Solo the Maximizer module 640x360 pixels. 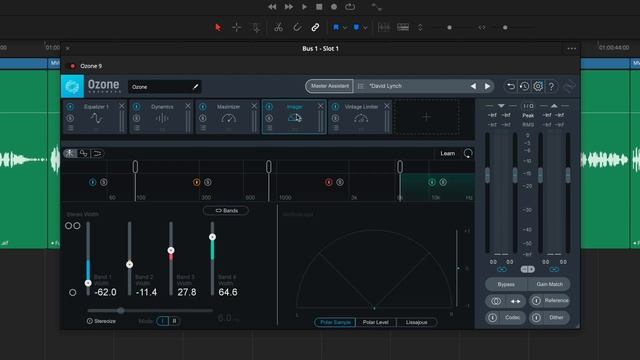[x=203, y=118]
